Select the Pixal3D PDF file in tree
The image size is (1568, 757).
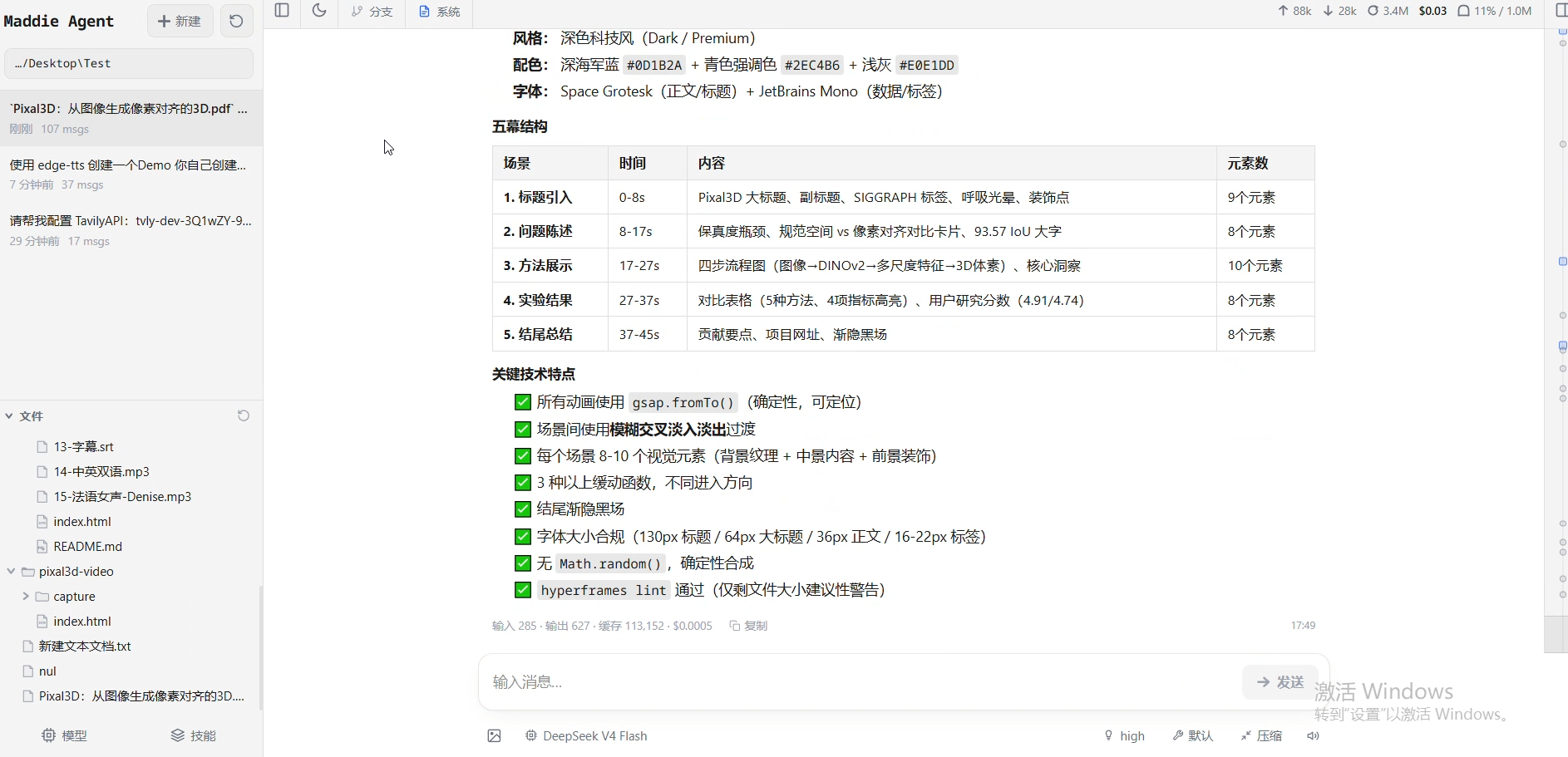coord(141,696)
